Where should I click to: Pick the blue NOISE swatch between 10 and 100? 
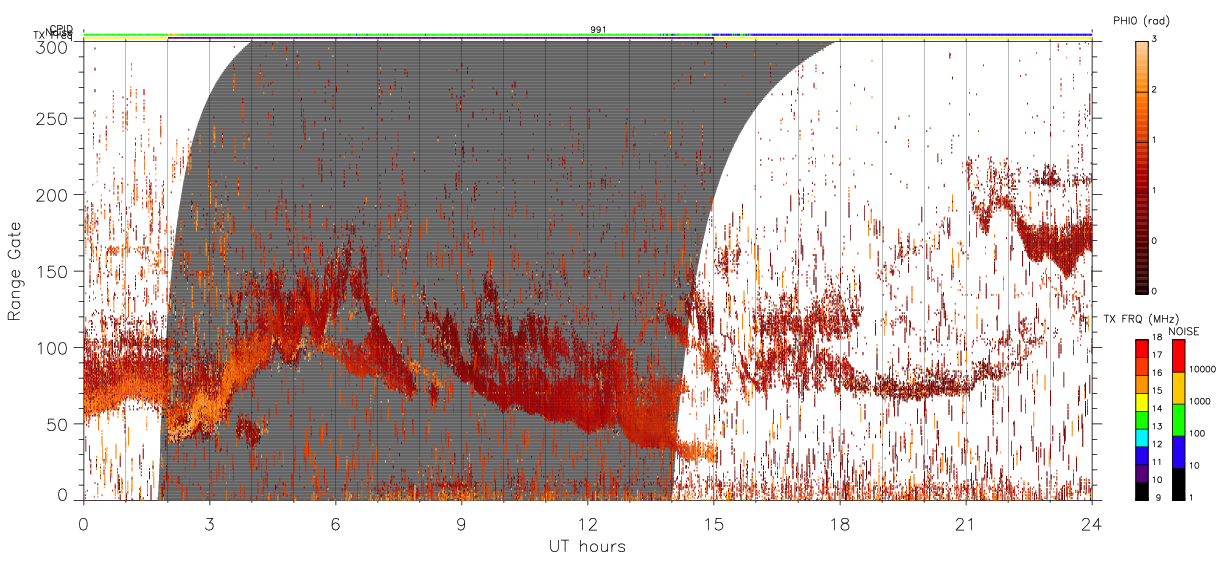pyautogui.click(x=1178, y=451)
